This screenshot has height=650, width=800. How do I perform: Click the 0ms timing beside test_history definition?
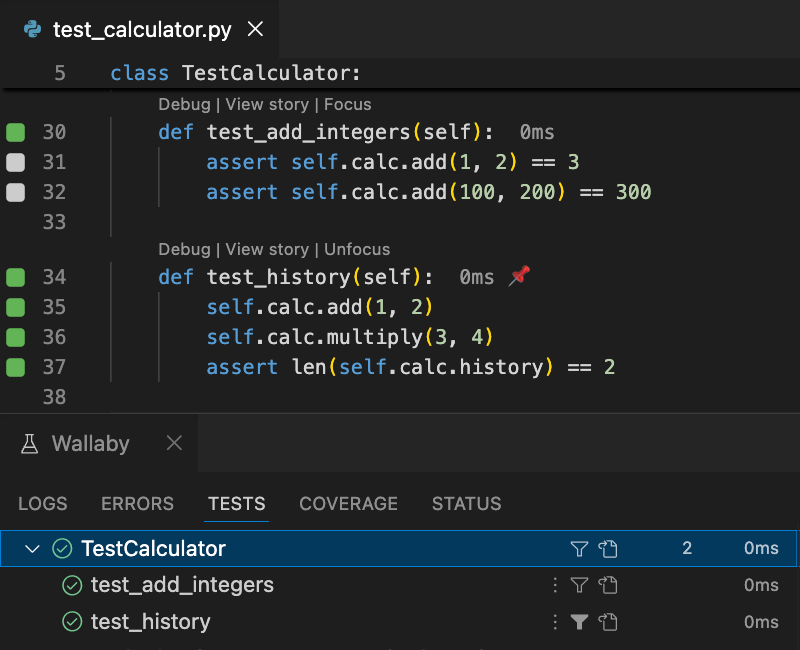[x=477, y=277]
